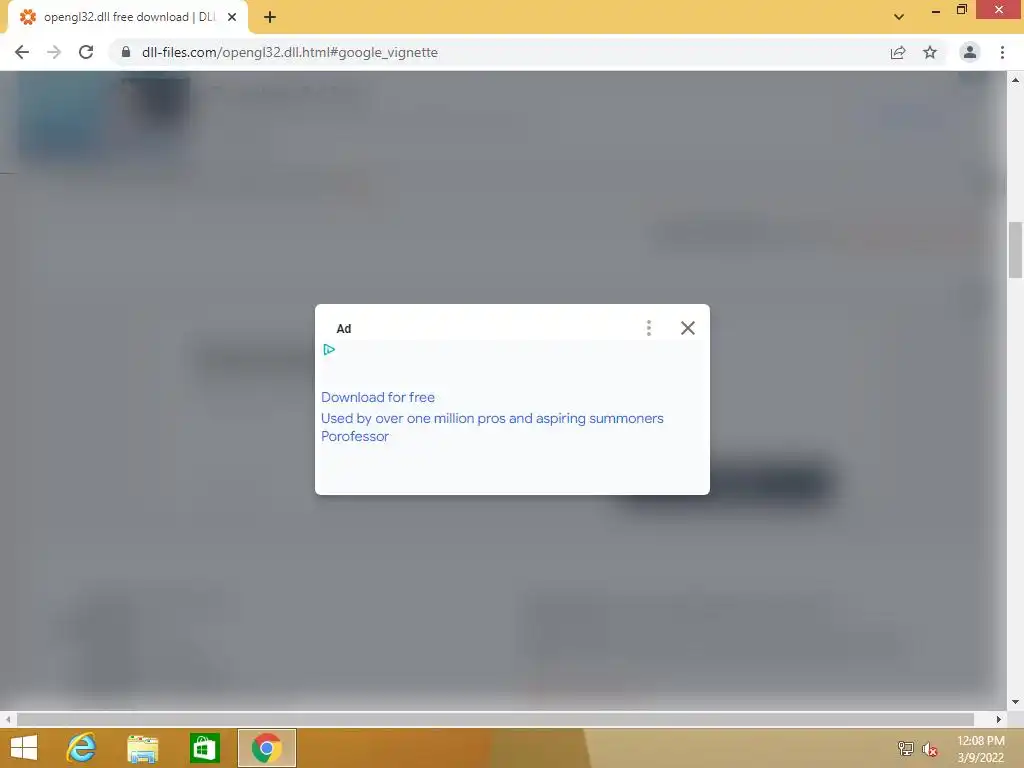Screen dimensions: 1024x768
Task: Click the vertical scrollbar up arrow
Action: [1015, 80]
